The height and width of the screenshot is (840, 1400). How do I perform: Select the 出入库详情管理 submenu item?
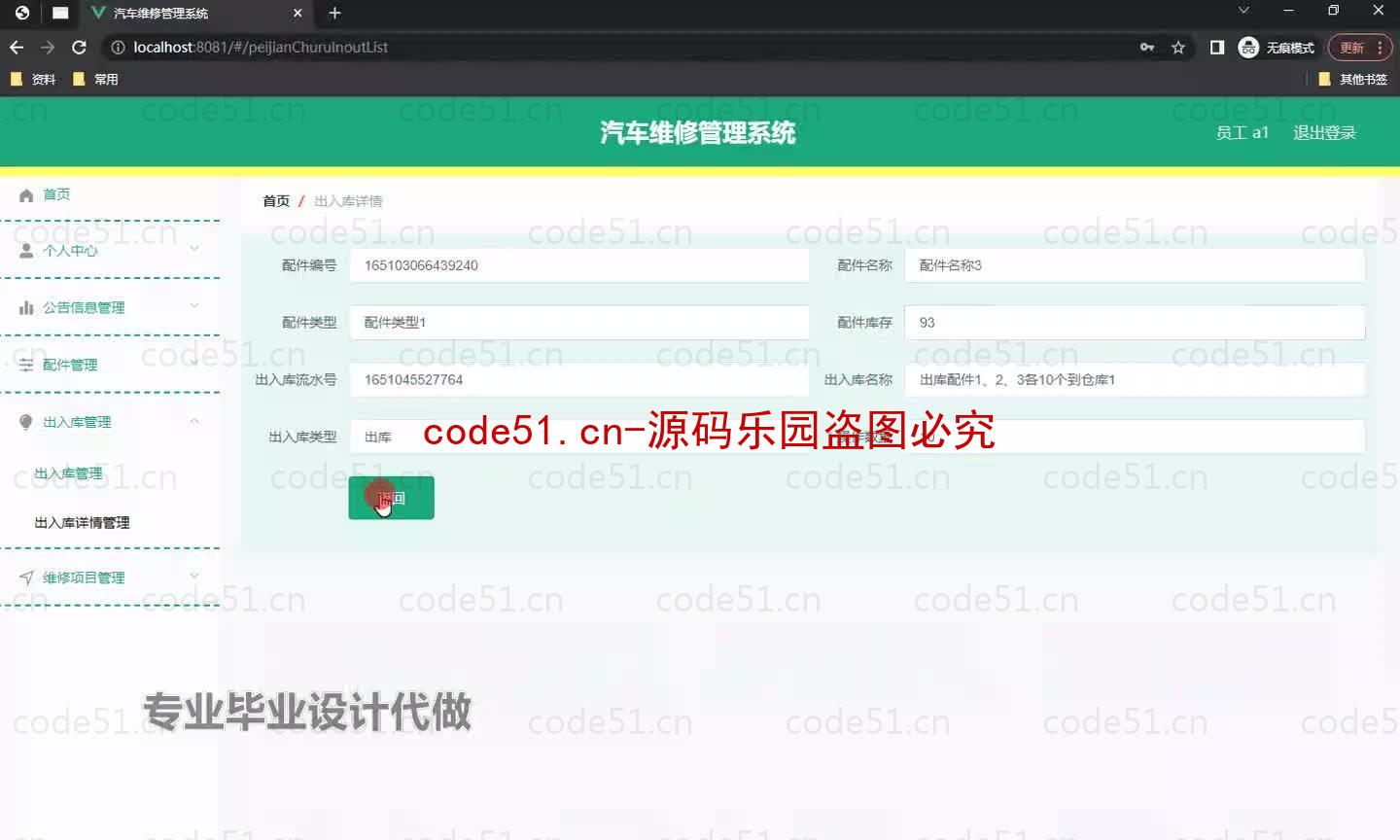point(82,523)
